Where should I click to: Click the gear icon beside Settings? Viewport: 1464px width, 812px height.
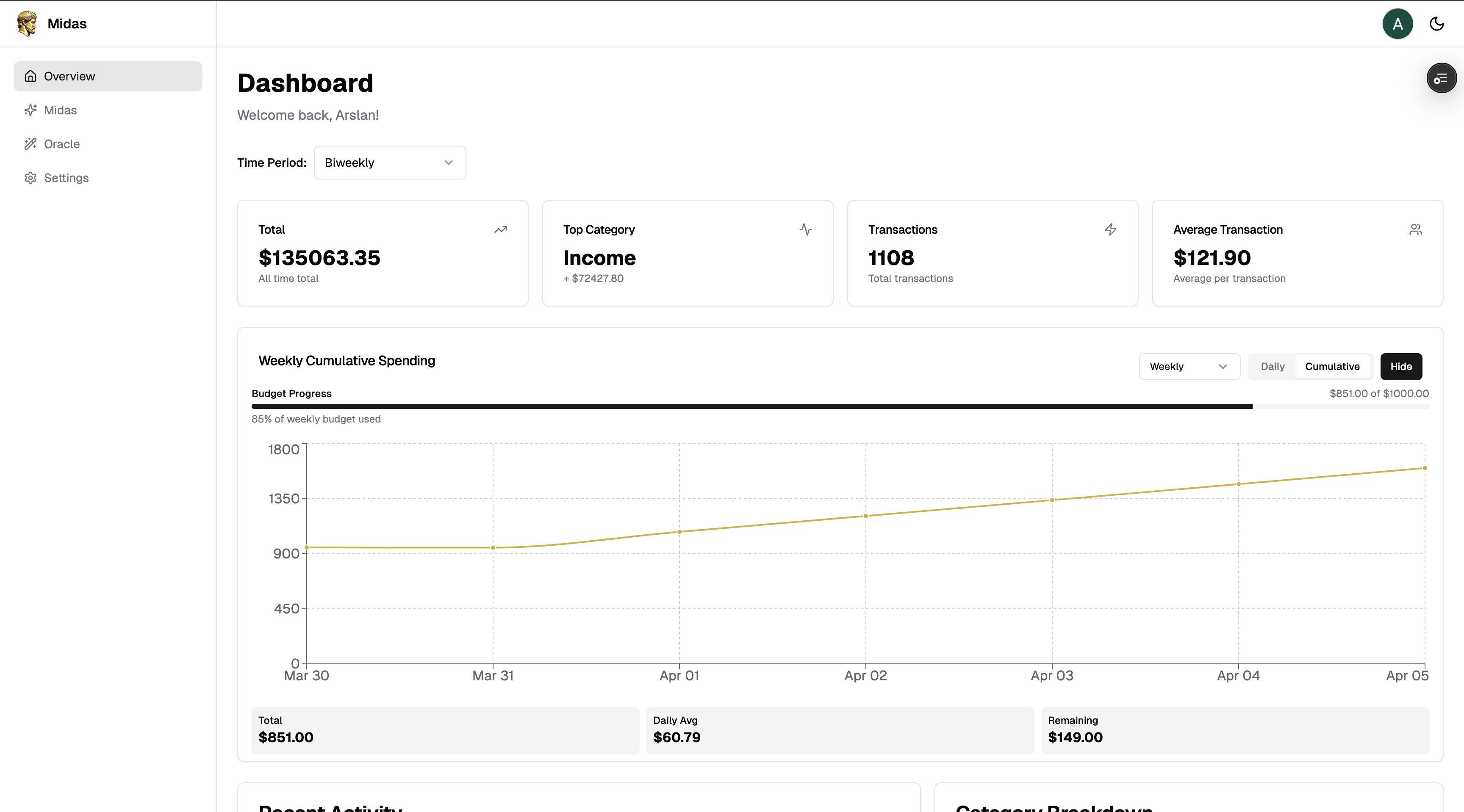tap(30, 178)
